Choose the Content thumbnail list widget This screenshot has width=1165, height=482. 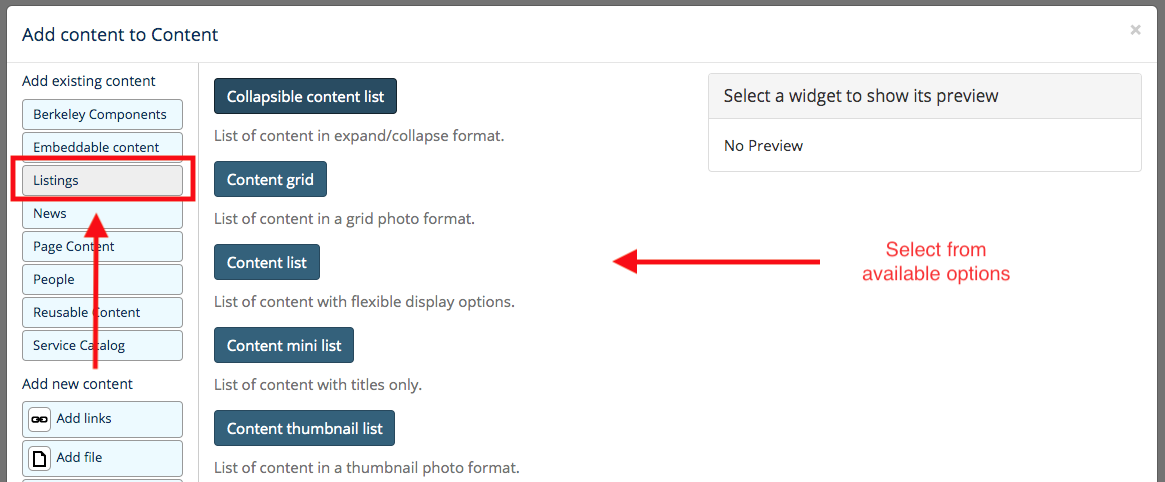pyautogui.click(x=305, y=429)
